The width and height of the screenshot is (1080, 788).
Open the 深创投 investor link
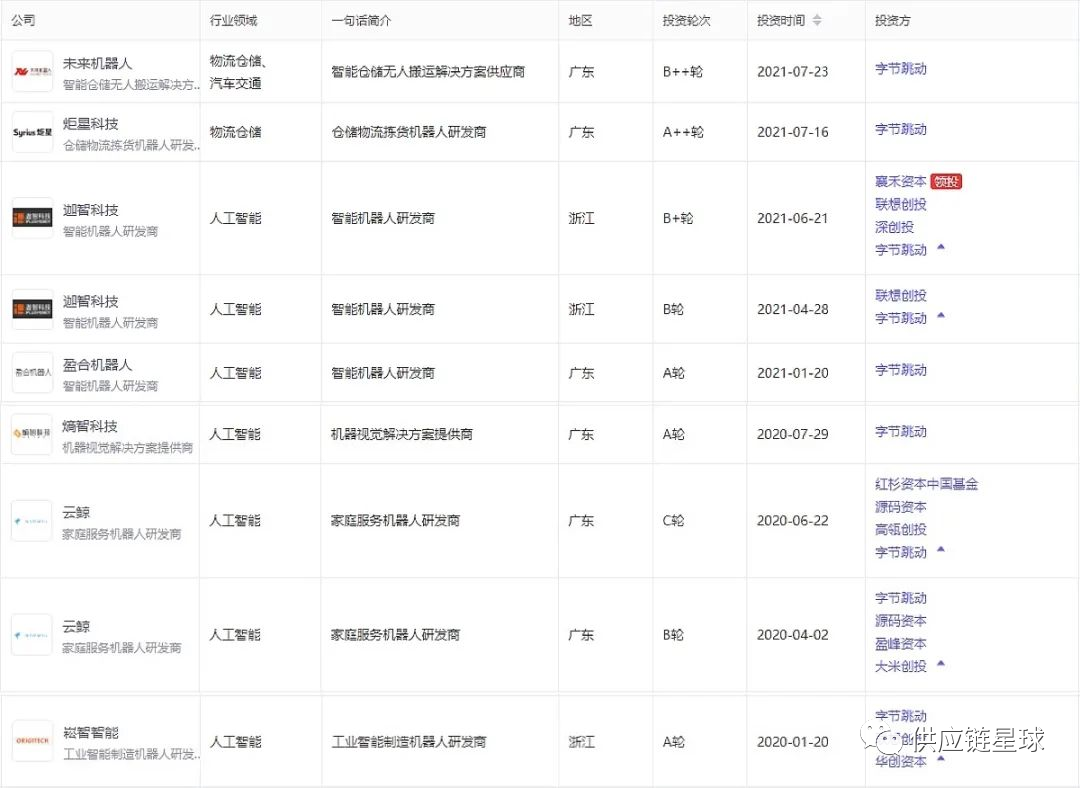pos(895,227)
